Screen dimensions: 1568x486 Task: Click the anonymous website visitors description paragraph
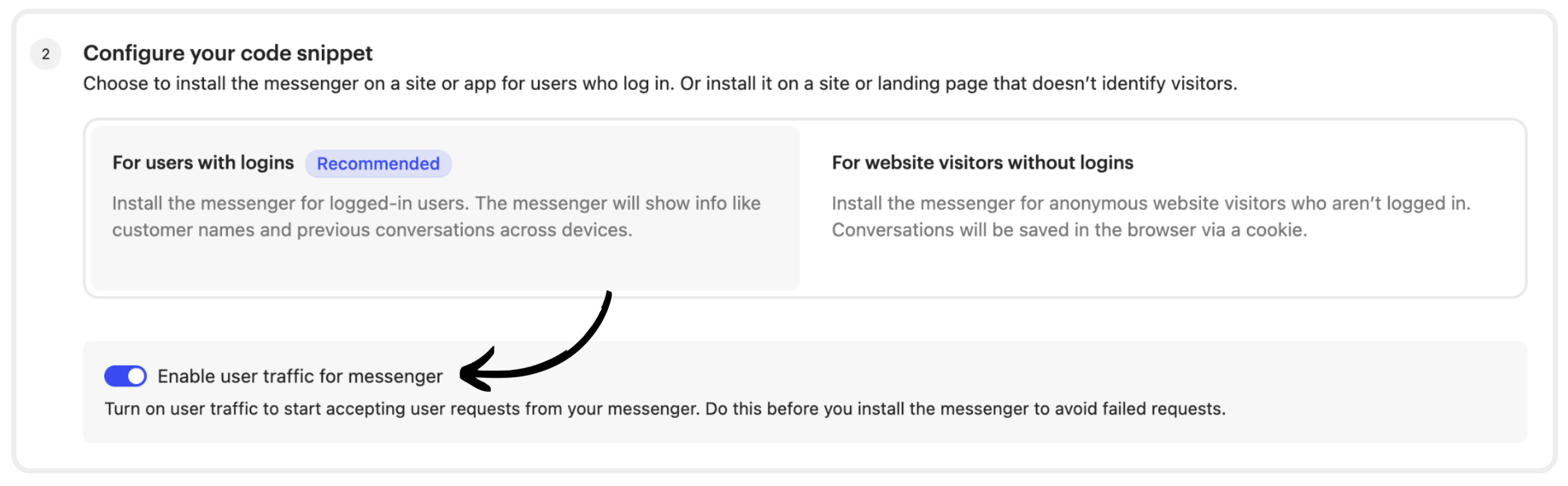pos(1150,216)
